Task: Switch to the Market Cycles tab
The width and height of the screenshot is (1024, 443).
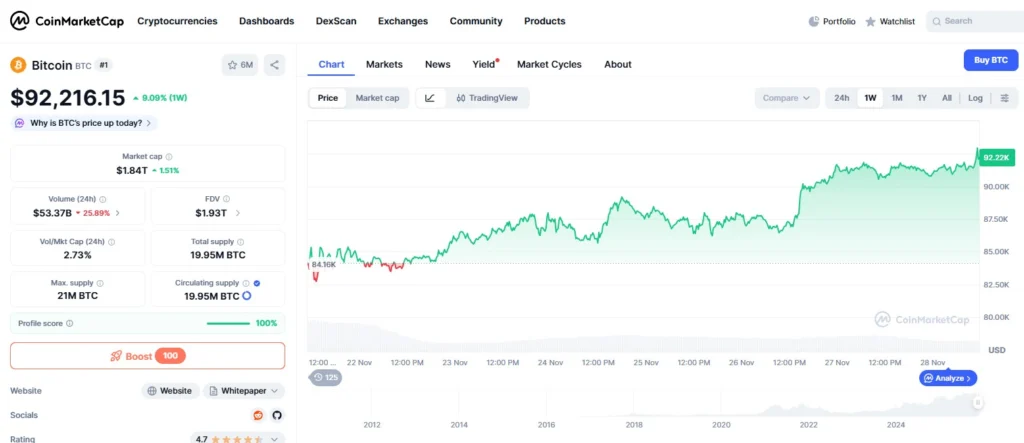Action: [549, 64]
